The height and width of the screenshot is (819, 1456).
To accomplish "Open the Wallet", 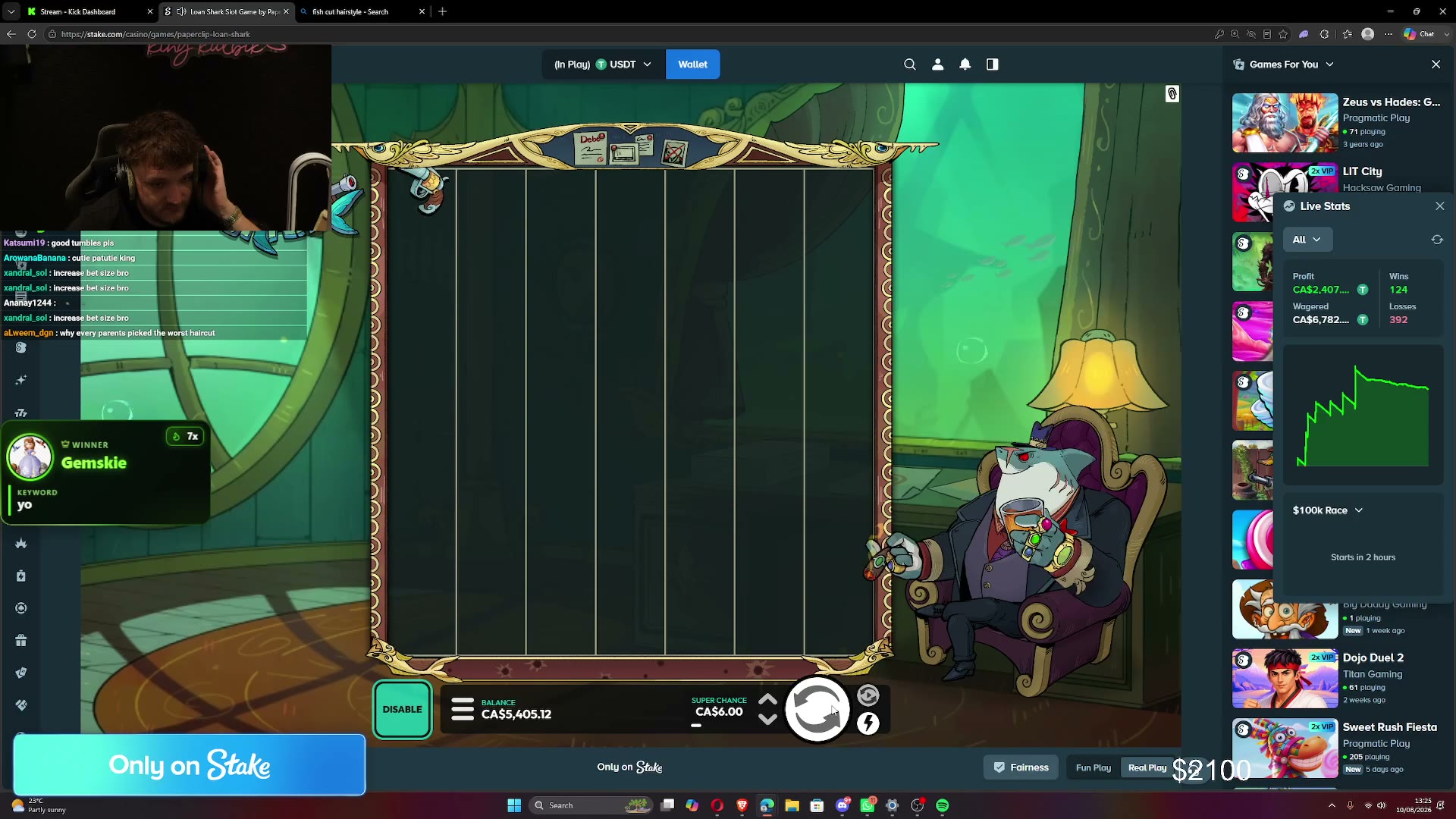I will [692, 64].
